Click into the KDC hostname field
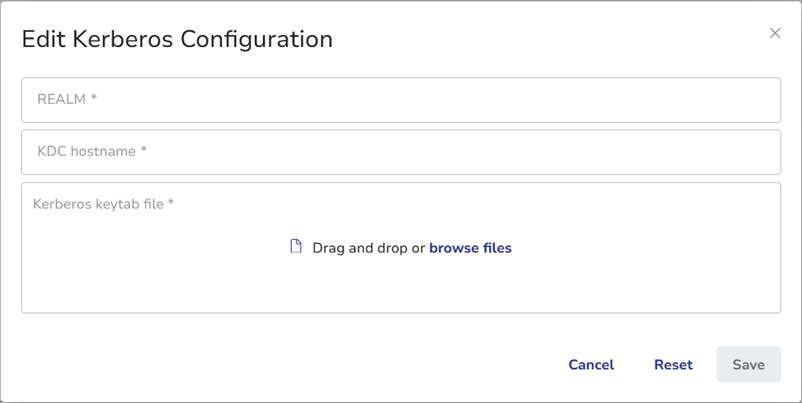This screenshot has width=802, height=403. pyautogui.click(x=400, y=152)
